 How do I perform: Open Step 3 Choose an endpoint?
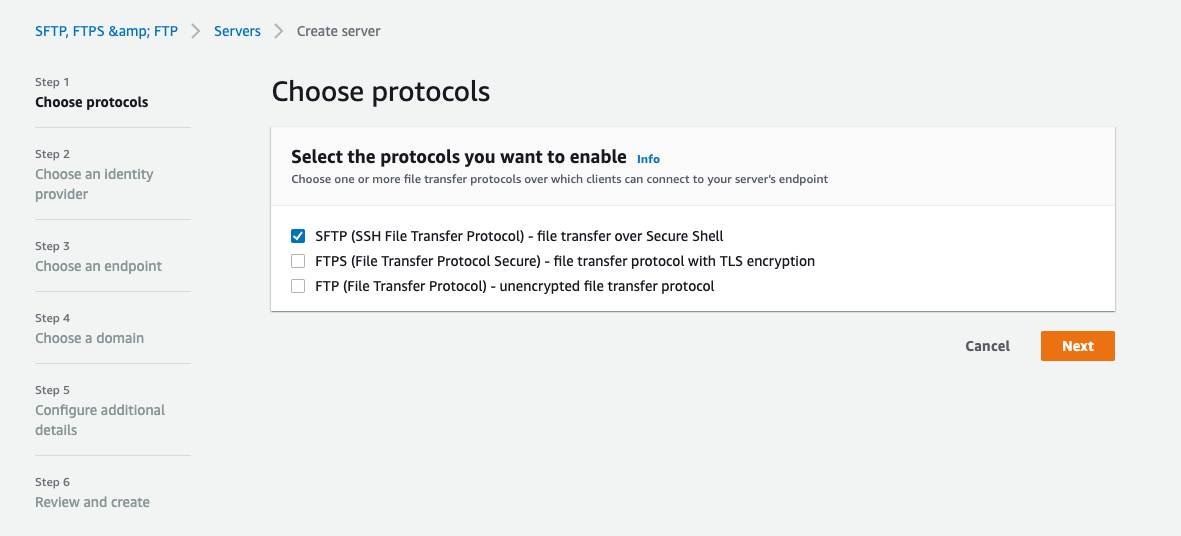[x=98, y=266]
